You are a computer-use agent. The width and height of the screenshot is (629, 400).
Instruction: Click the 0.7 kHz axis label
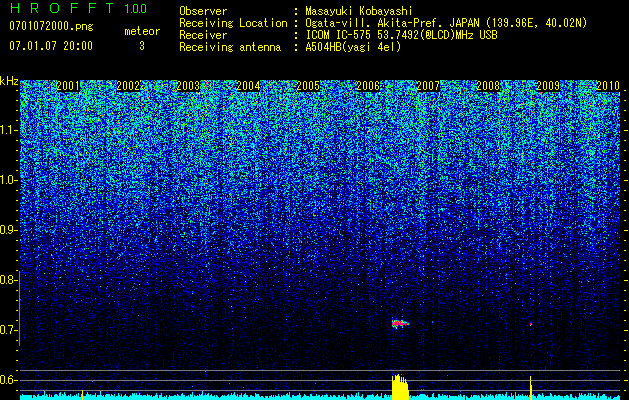[x=9, y=330]
